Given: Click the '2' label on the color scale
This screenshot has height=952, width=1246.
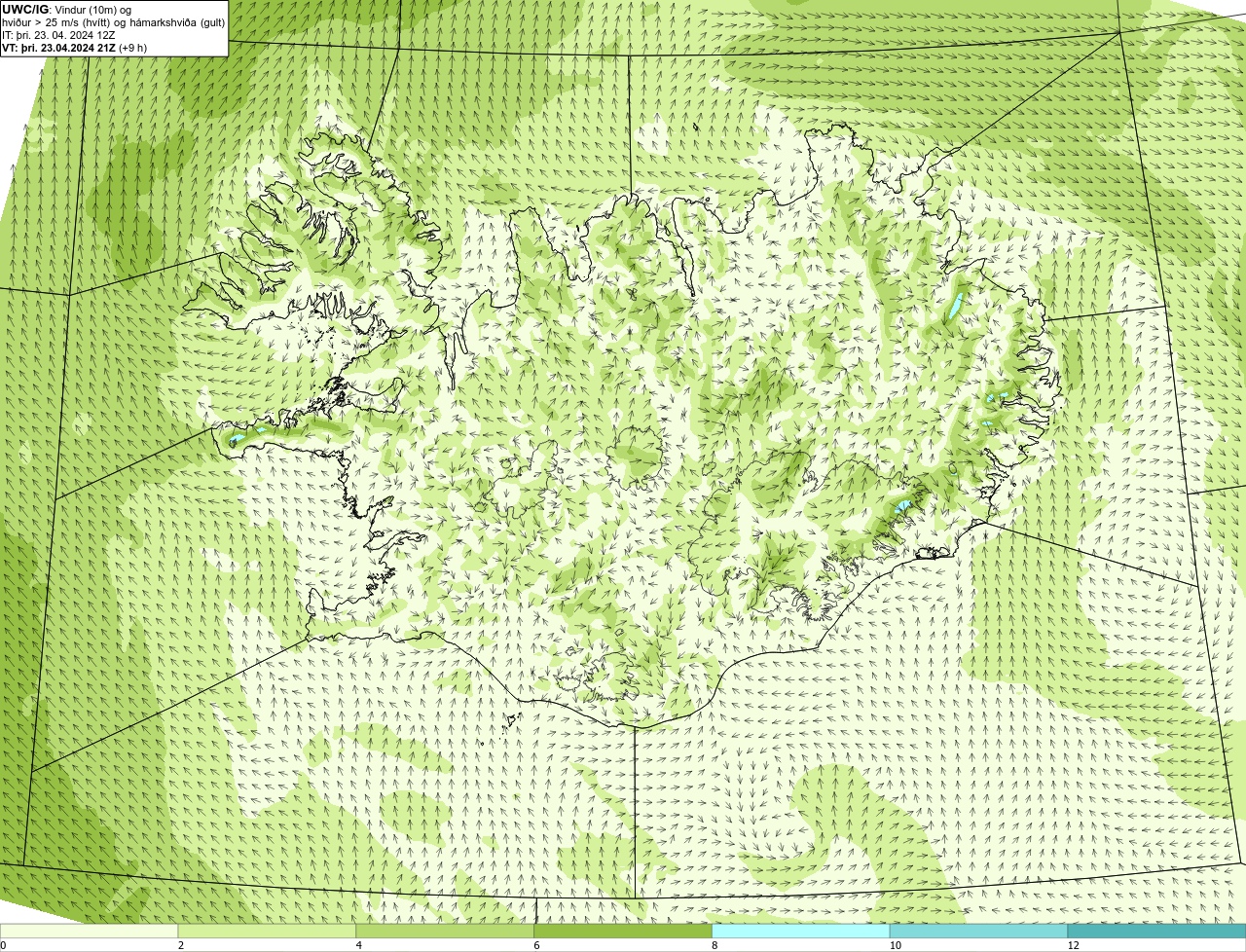Looking at the screenshot, I should [181, 945].
